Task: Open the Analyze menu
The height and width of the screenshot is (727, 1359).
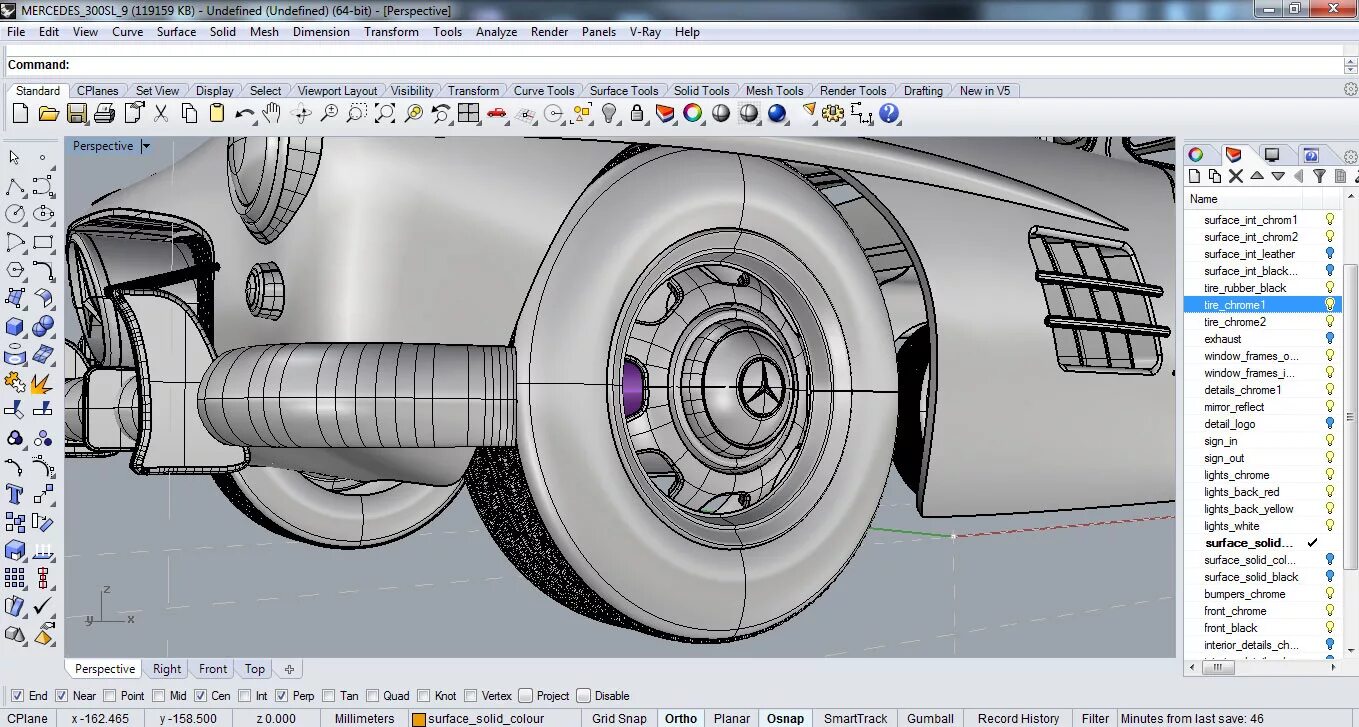Action: (x=496, y=32)
